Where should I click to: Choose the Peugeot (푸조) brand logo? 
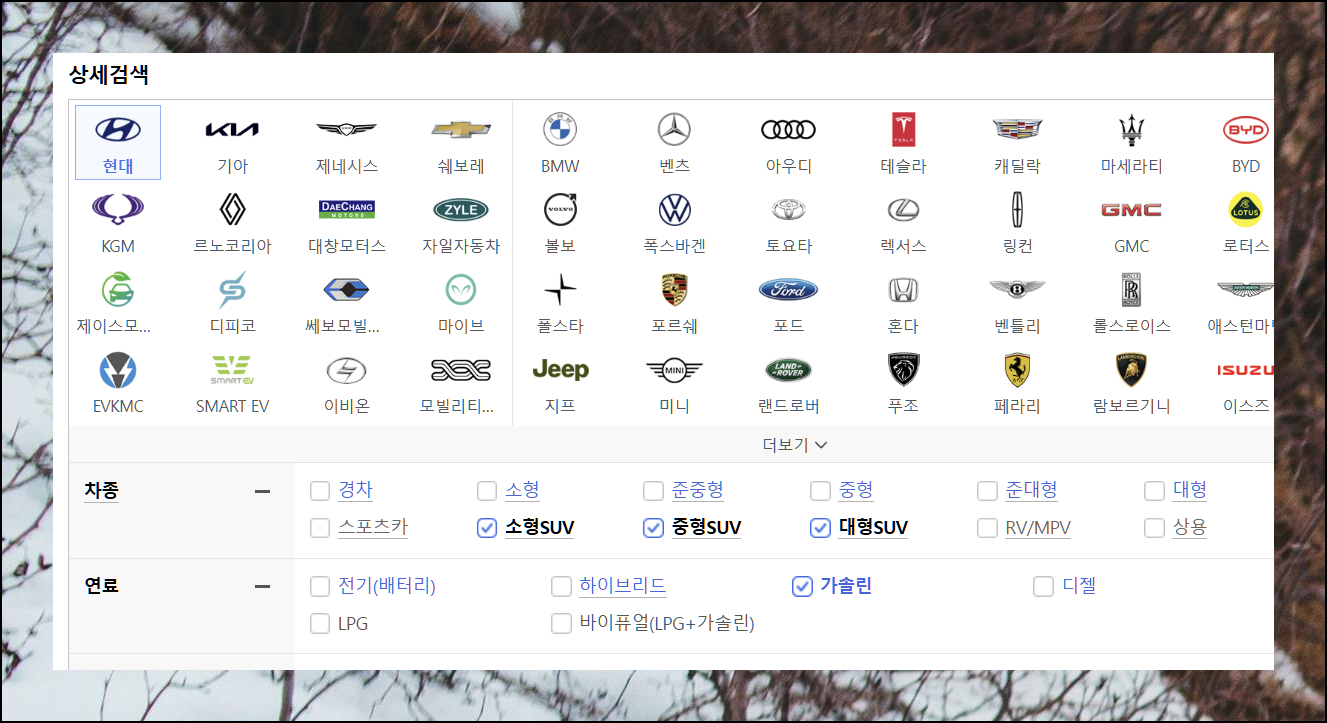tap(903, 369)
